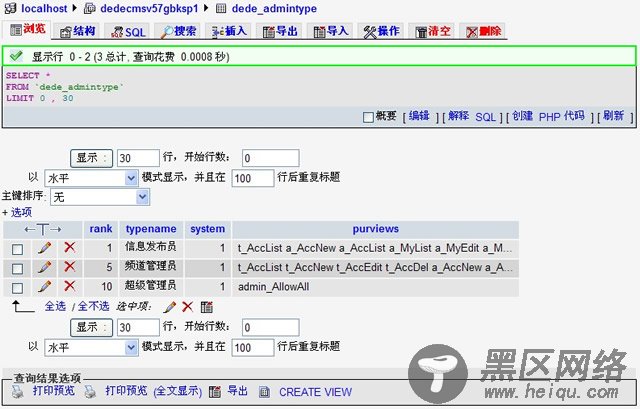Click the selected-items edit pencil icon
The width and height of the screenshot is (640, 409).
[169, 307]
